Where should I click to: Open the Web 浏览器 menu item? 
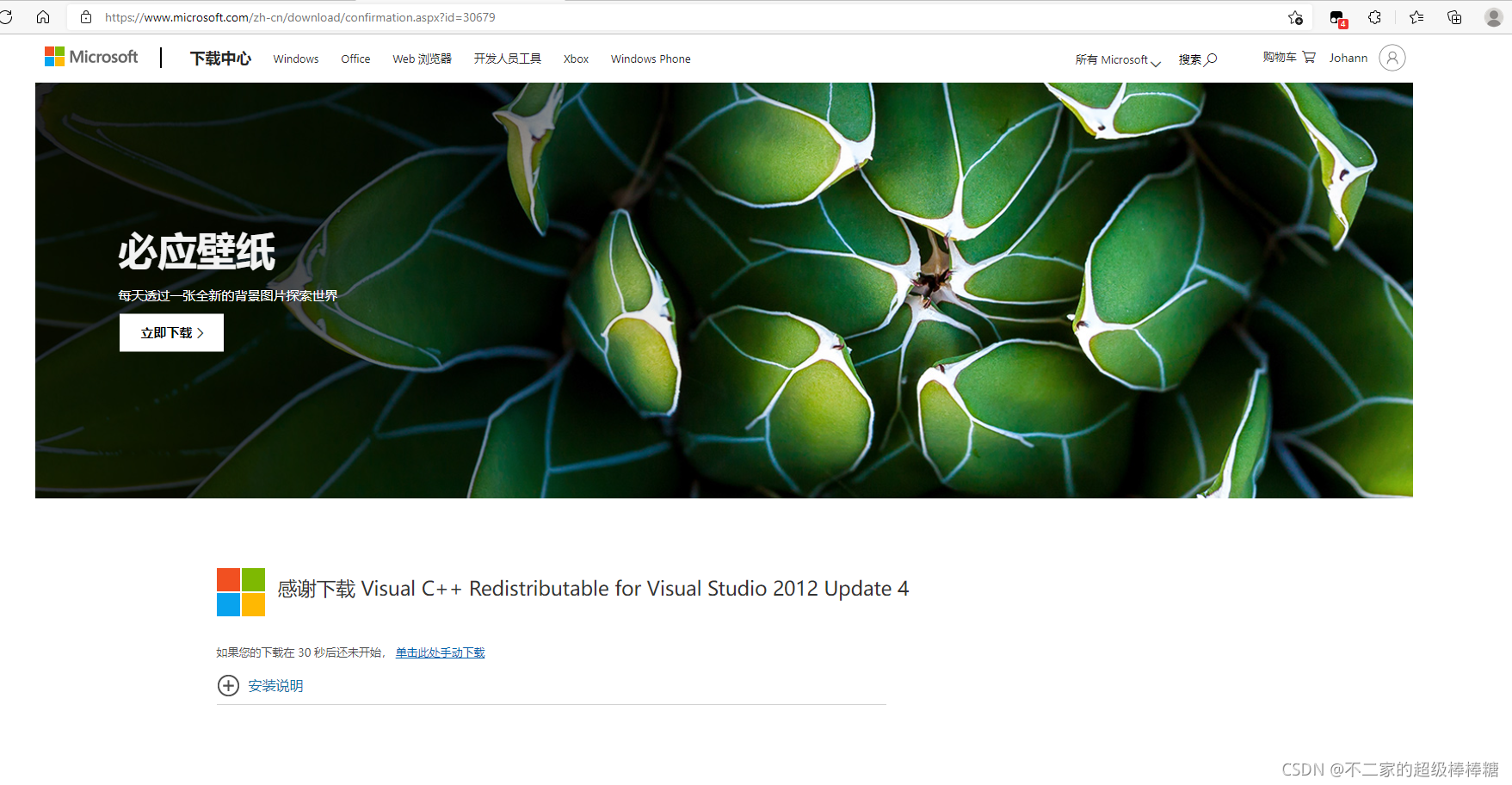pyautogui.click(x=422, y=59)
